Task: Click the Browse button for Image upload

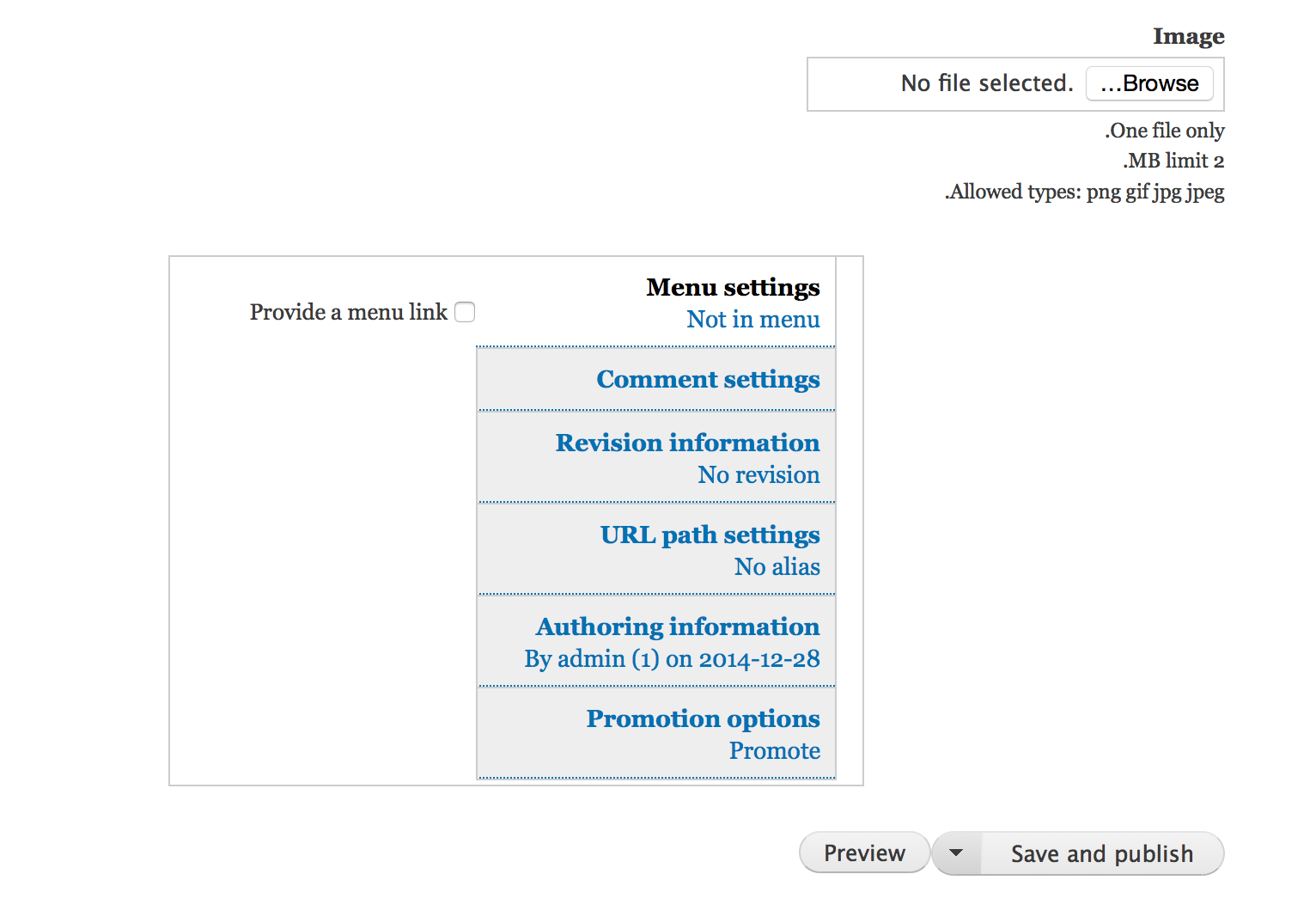Action: [x=1149, y=83]
